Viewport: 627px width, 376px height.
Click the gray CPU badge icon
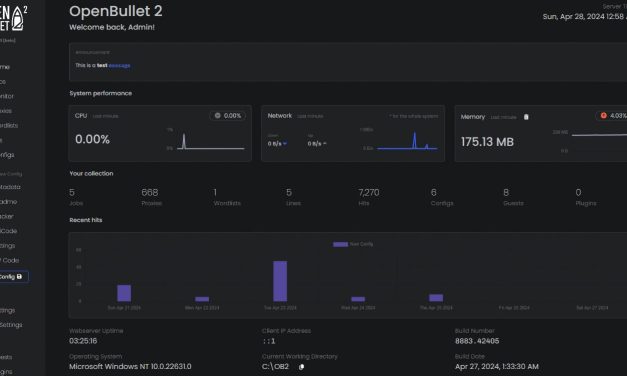click(x=218, y=116)
